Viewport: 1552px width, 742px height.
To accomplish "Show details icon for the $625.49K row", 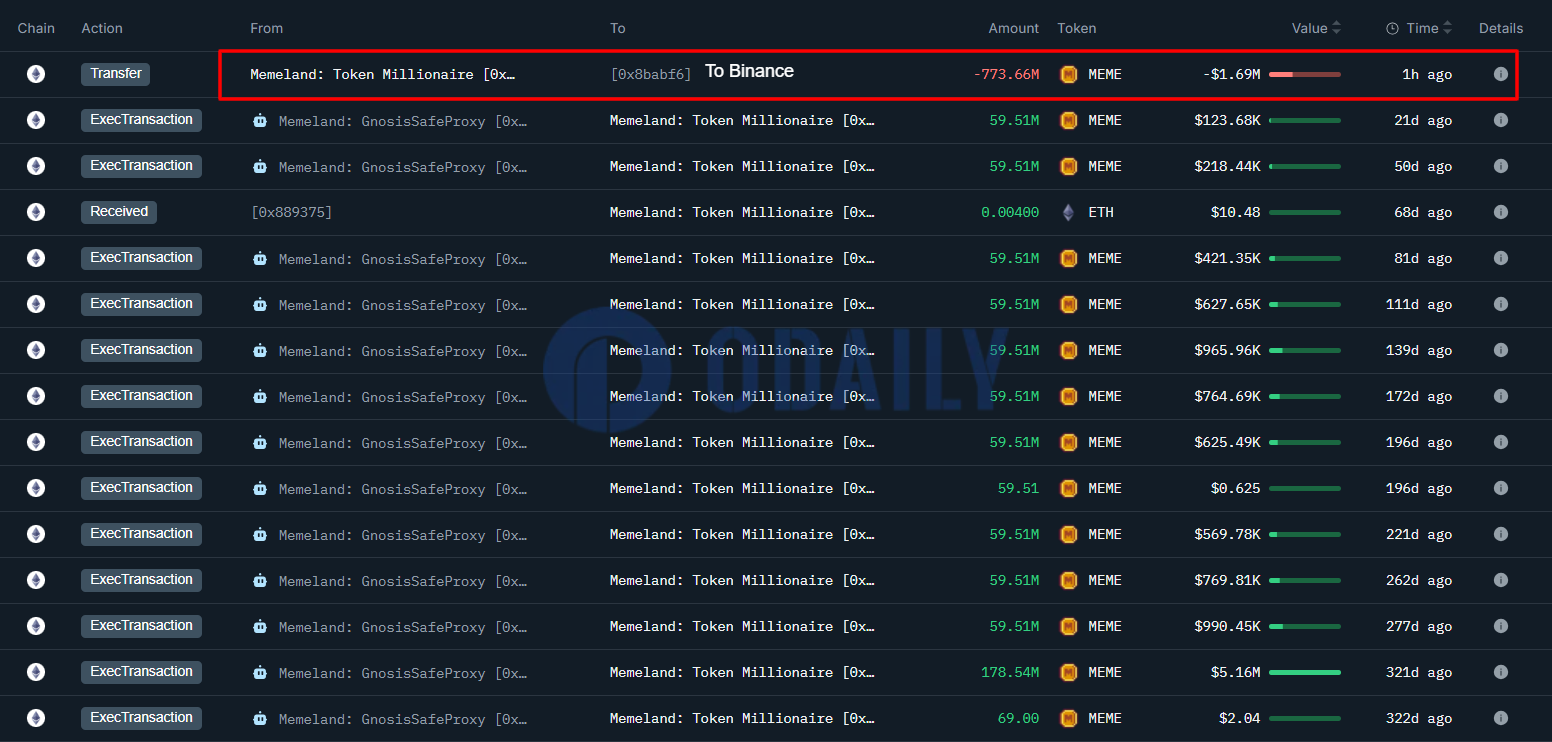I will (1500, 442).
